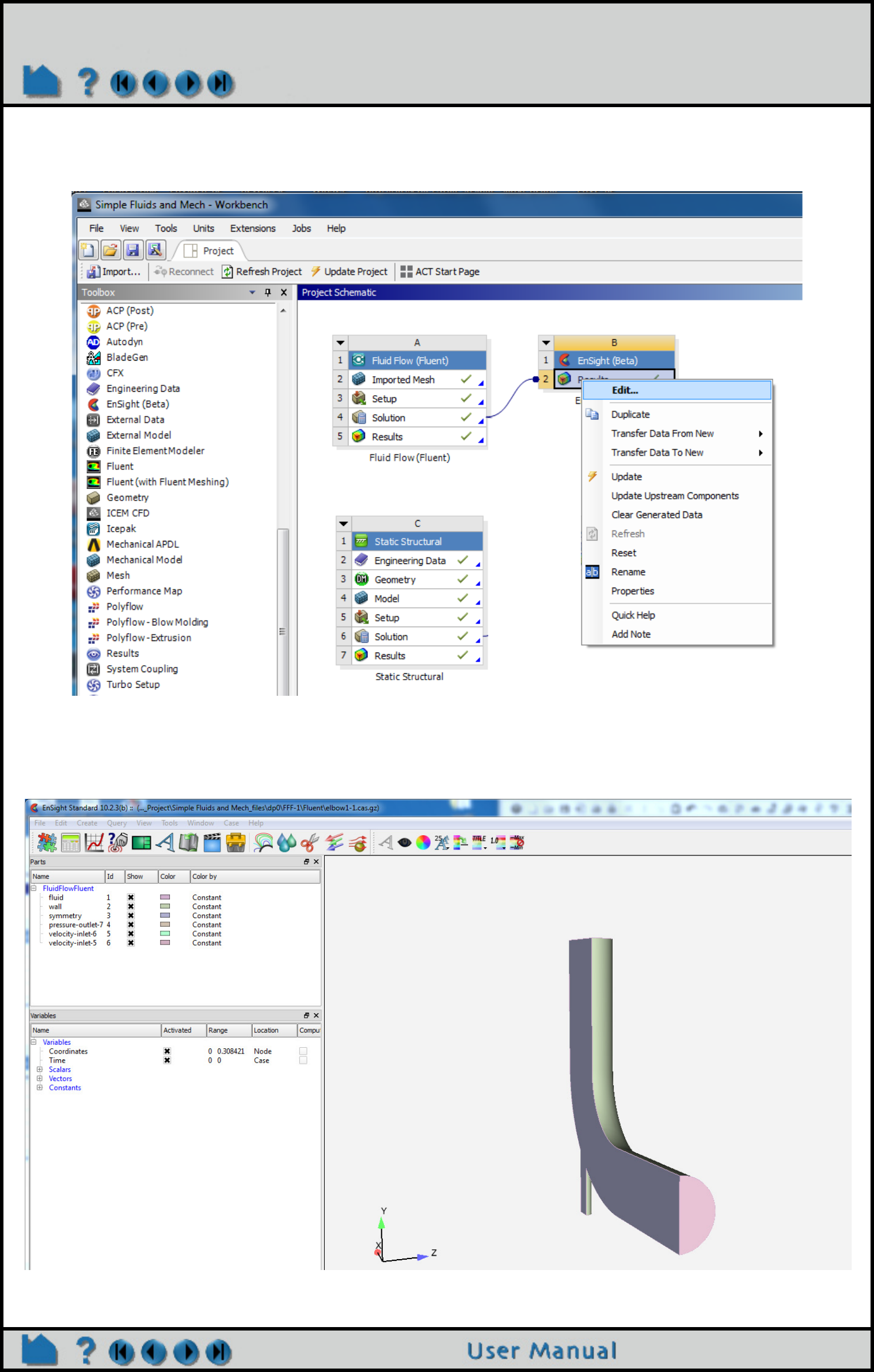Screen dimensions: 874x1372
Task: Click the color swatch of the fluid part
Action: coord(165,897)
